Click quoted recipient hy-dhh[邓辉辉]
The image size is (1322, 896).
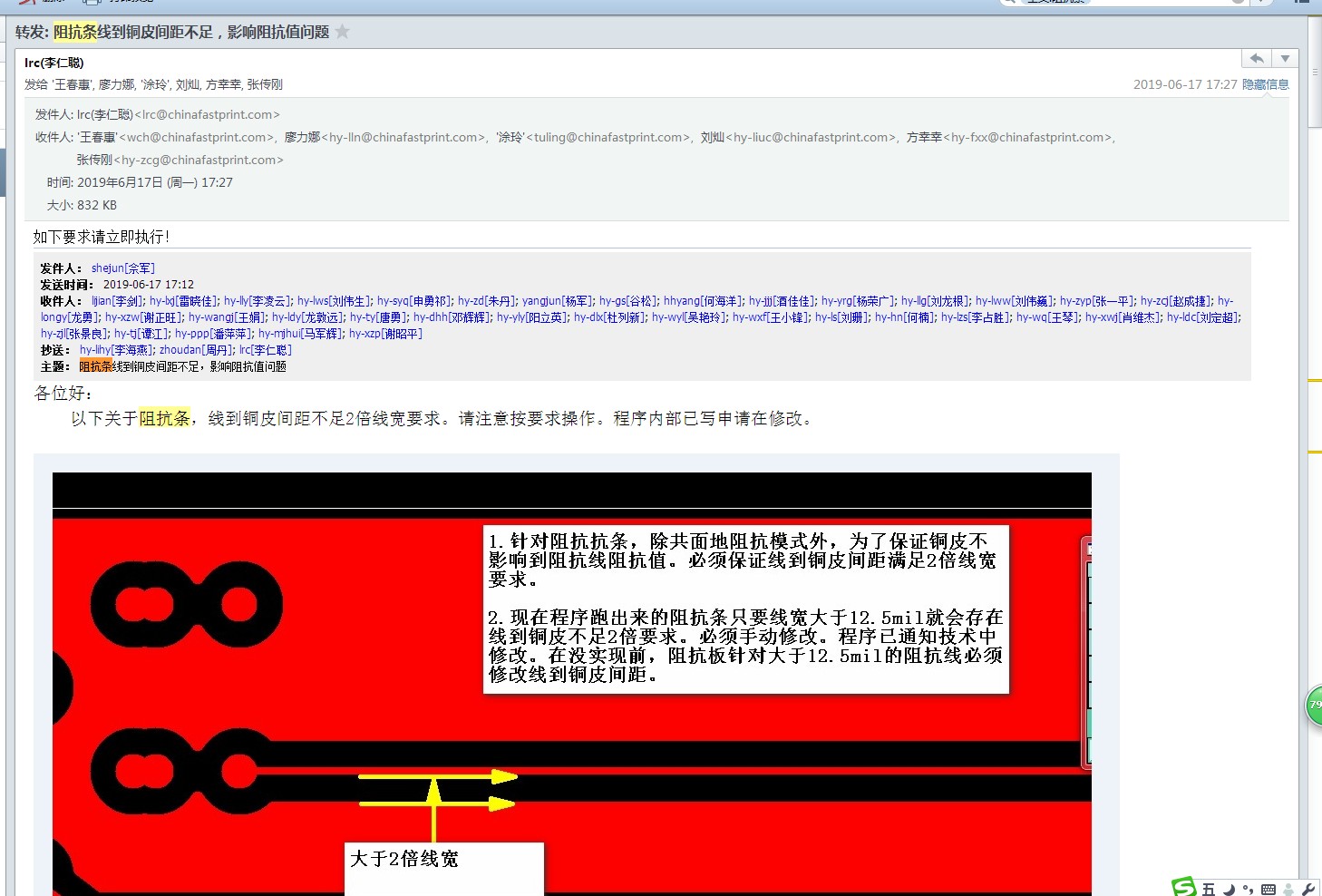[450, 317]
